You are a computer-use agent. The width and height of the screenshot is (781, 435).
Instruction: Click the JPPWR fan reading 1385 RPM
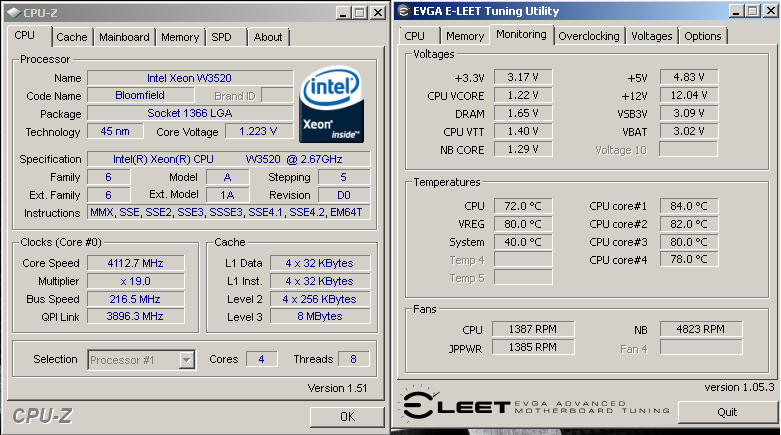click(533, 347)
